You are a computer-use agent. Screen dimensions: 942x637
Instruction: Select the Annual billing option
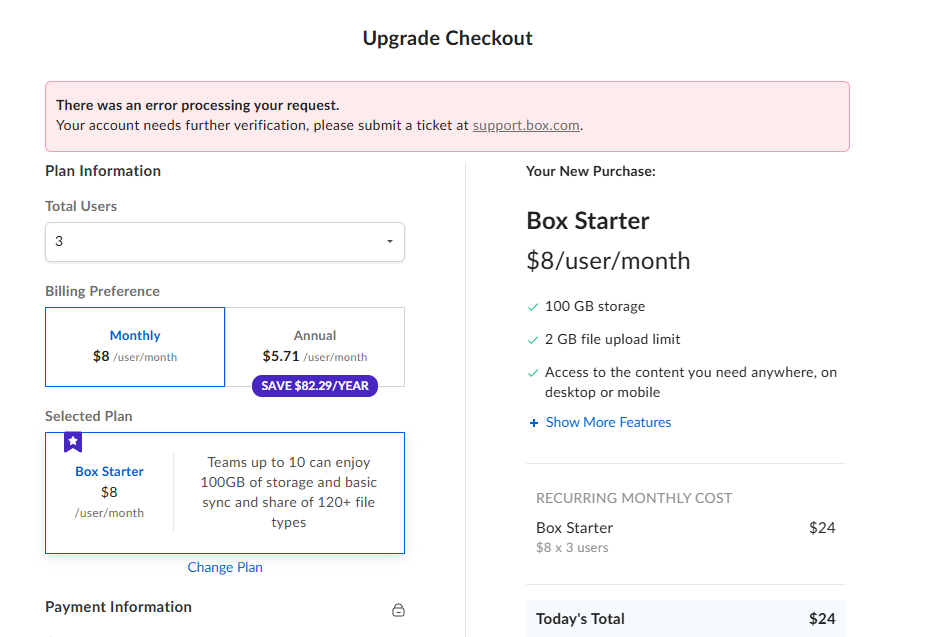315,347
